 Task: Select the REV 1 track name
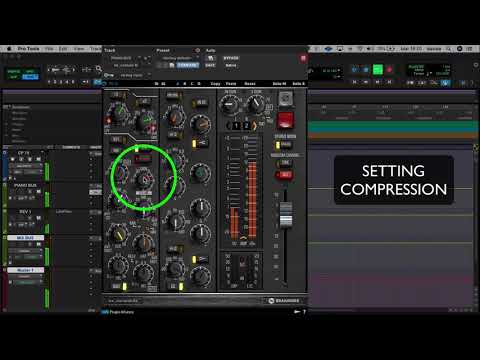(25, 212)
